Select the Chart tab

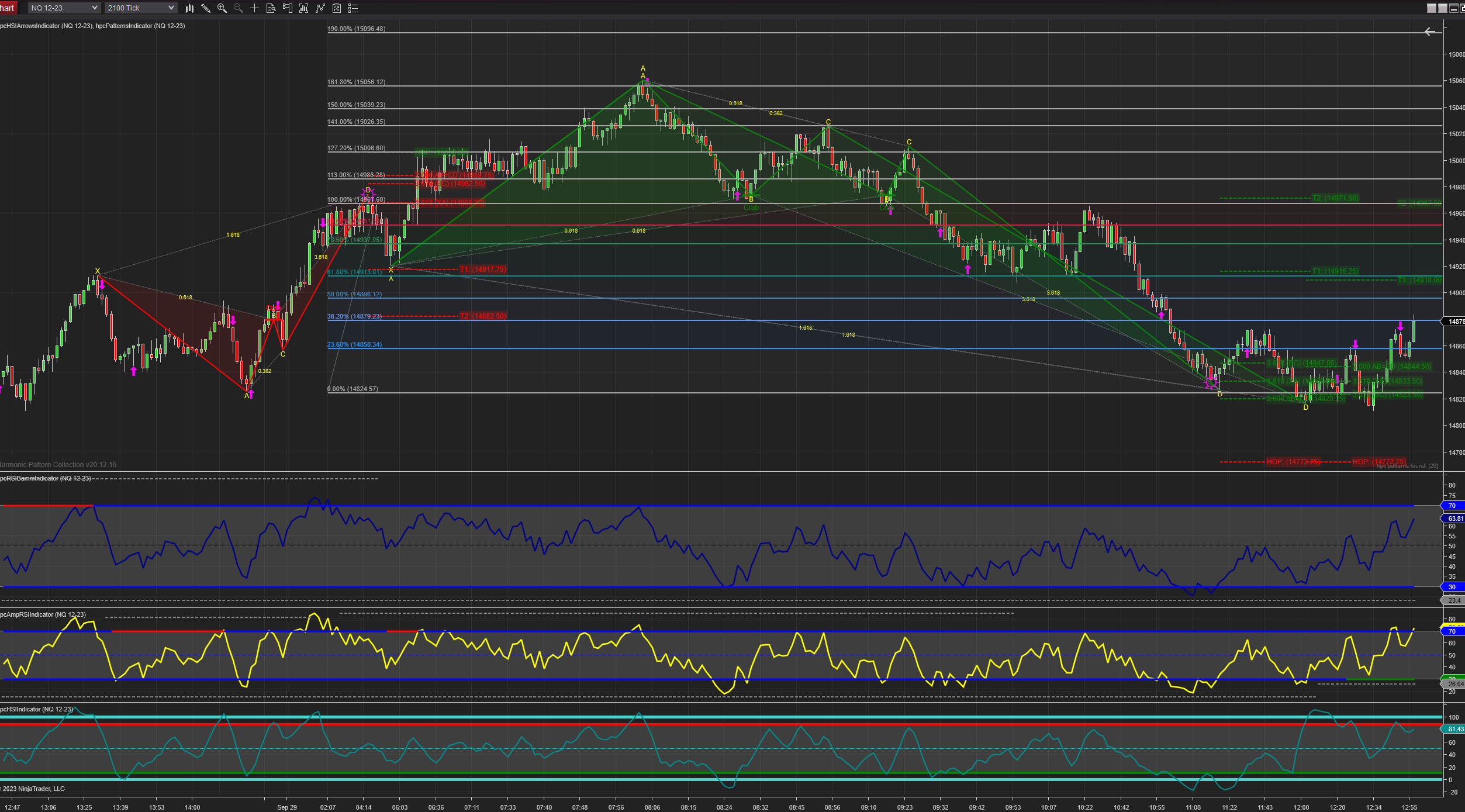tap(7, 8)
